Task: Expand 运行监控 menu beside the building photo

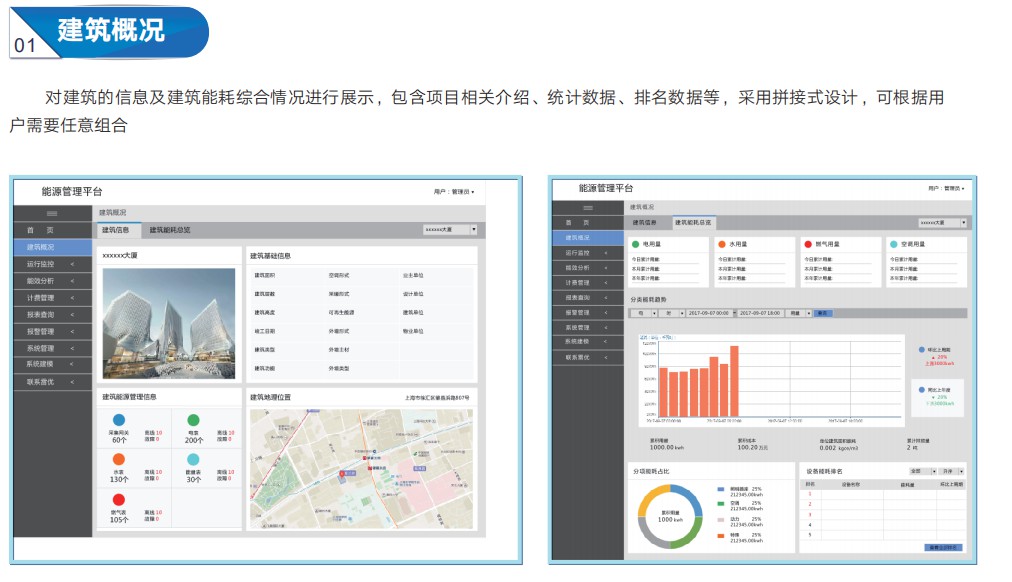Action: 52,264
